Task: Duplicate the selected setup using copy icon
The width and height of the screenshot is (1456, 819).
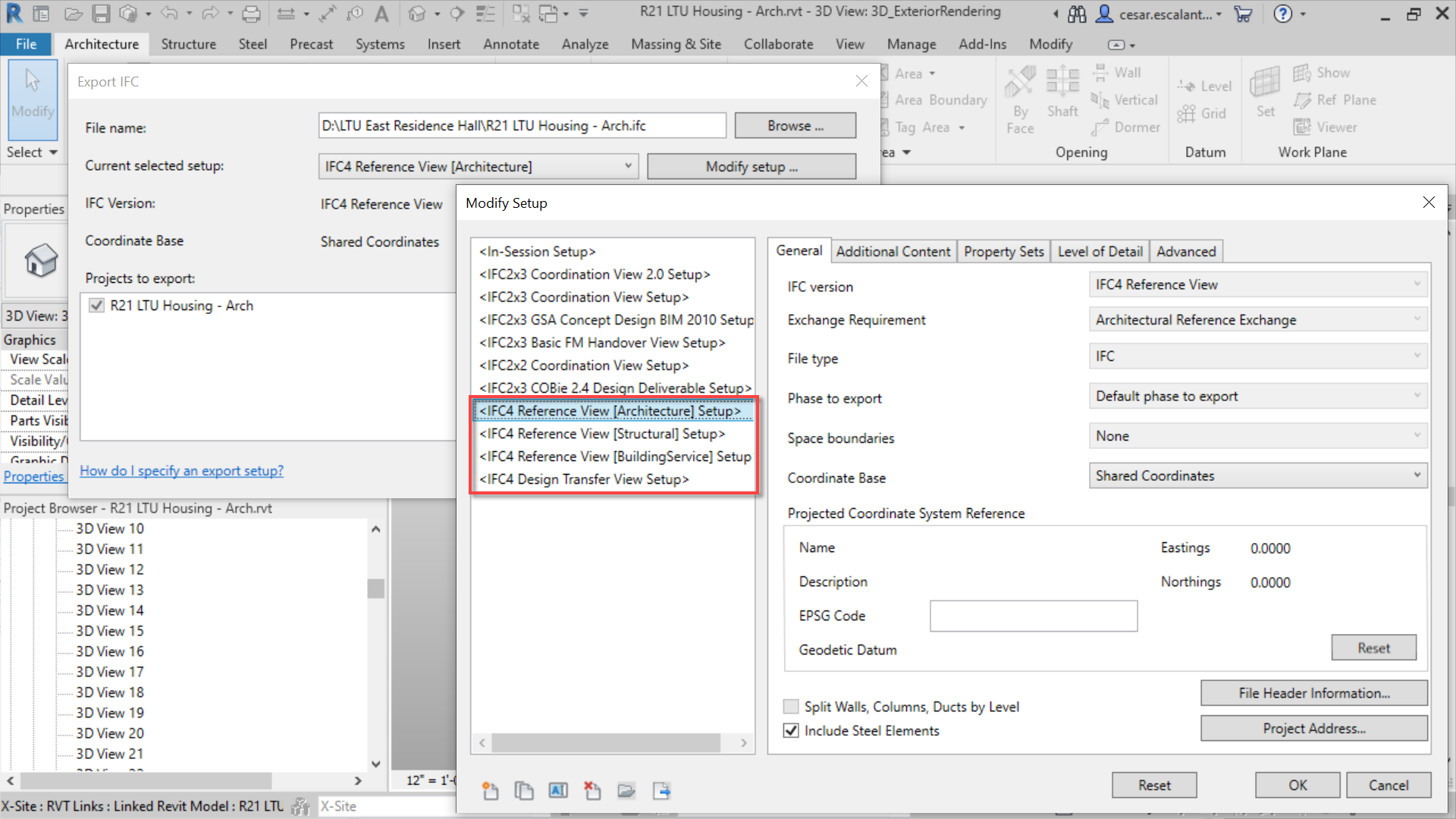Action: click(524, 791)
